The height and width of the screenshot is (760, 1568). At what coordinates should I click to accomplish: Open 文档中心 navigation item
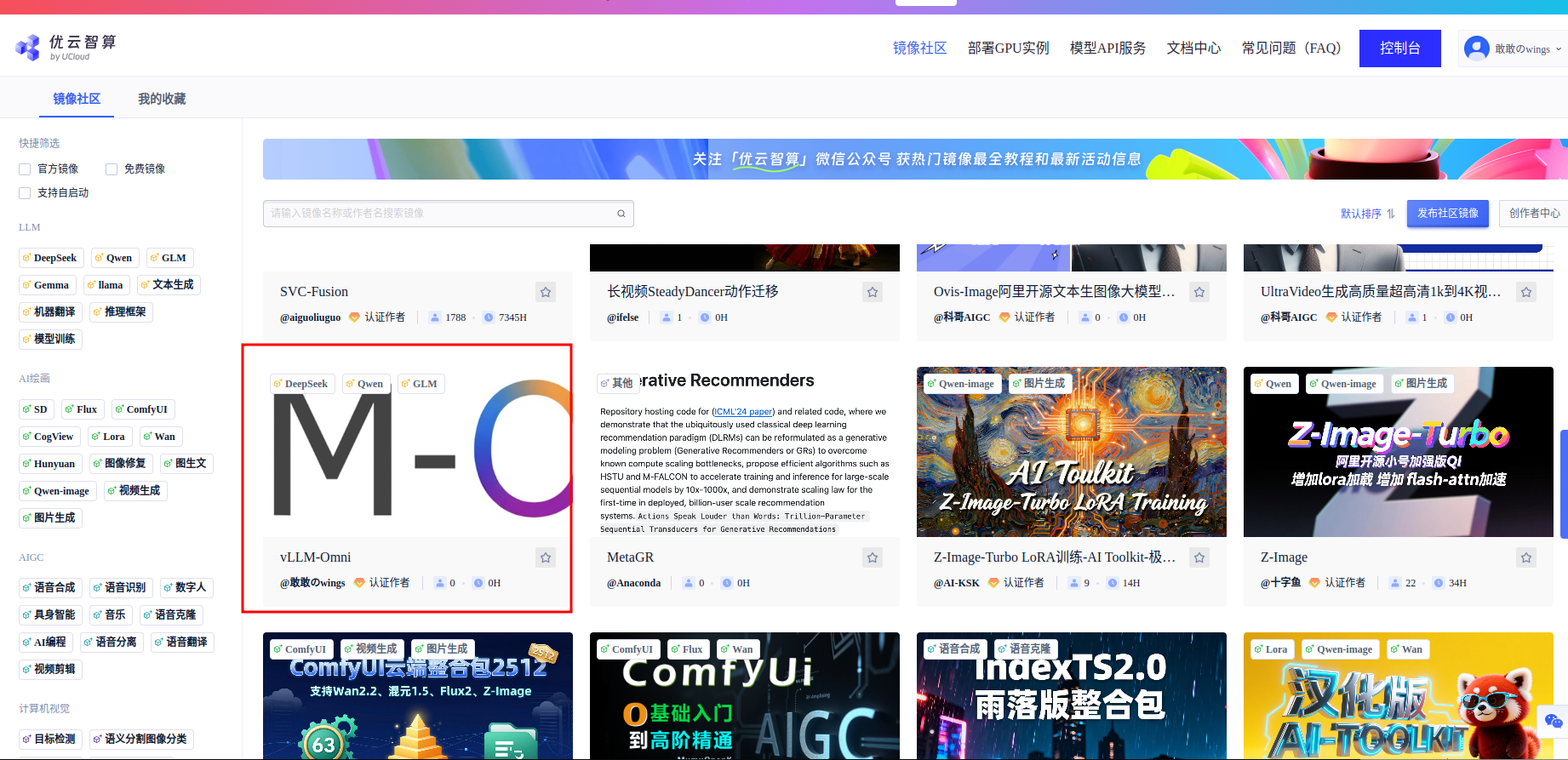[1193, 49]
